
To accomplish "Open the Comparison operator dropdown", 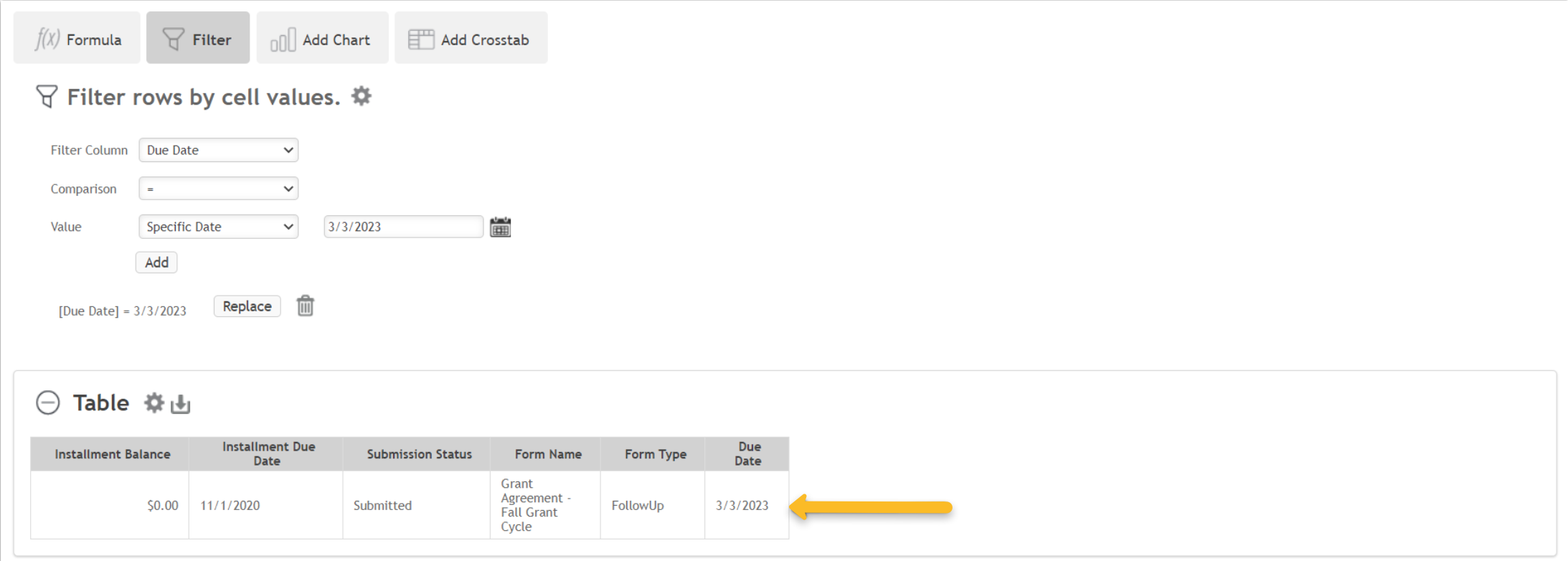I will coord(219,189).
